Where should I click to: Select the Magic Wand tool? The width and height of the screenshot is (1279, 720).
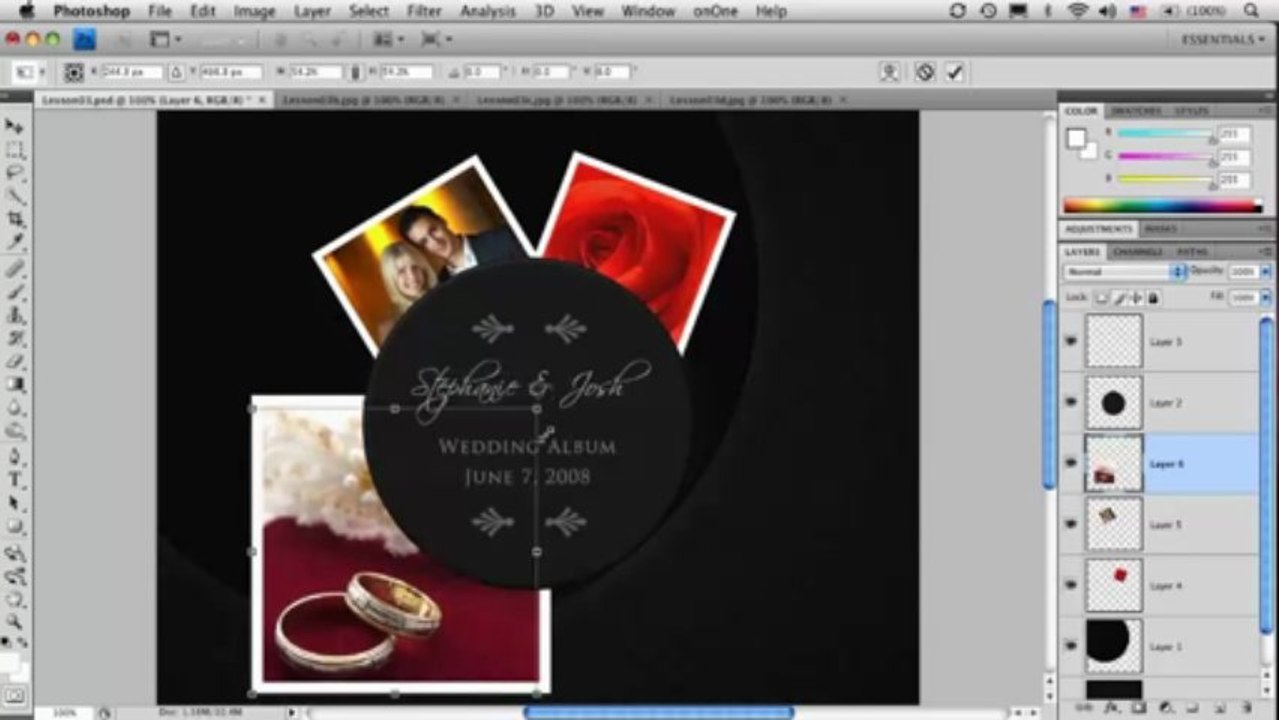[15, 196]
